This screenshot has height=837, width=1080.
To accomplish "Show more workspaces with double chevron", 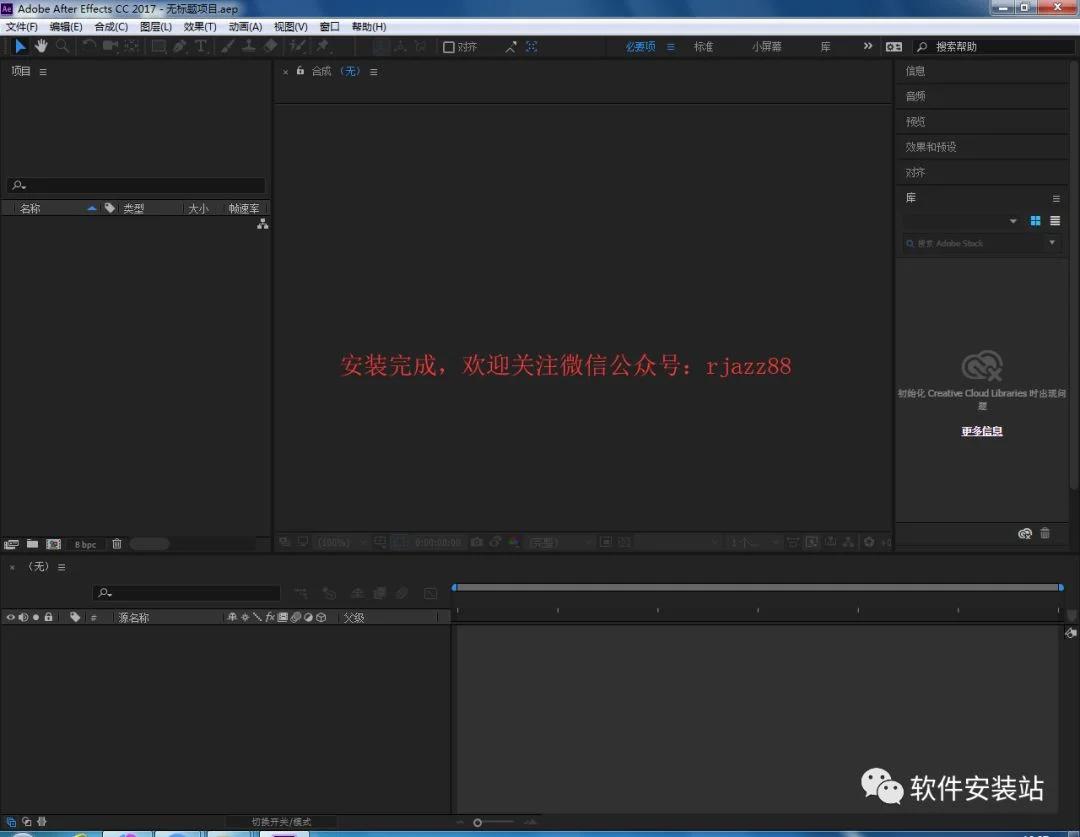I will [x=868, y=46].
